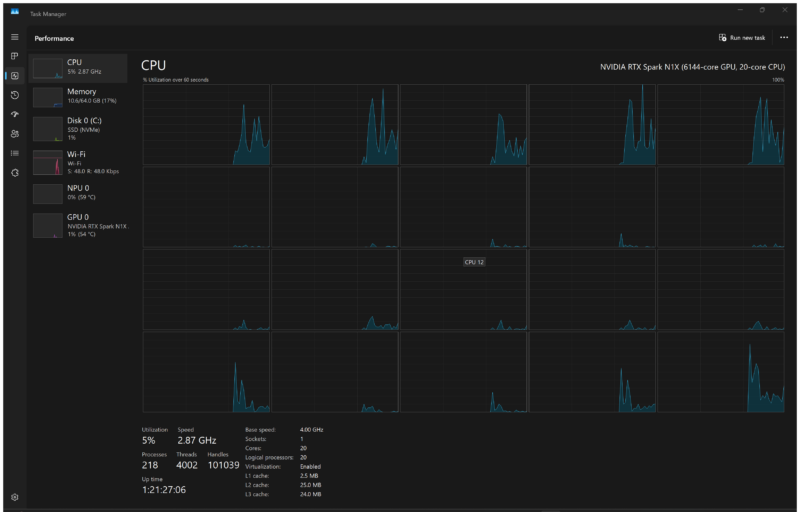Select the Performance page icon

[x=15, y=75]
